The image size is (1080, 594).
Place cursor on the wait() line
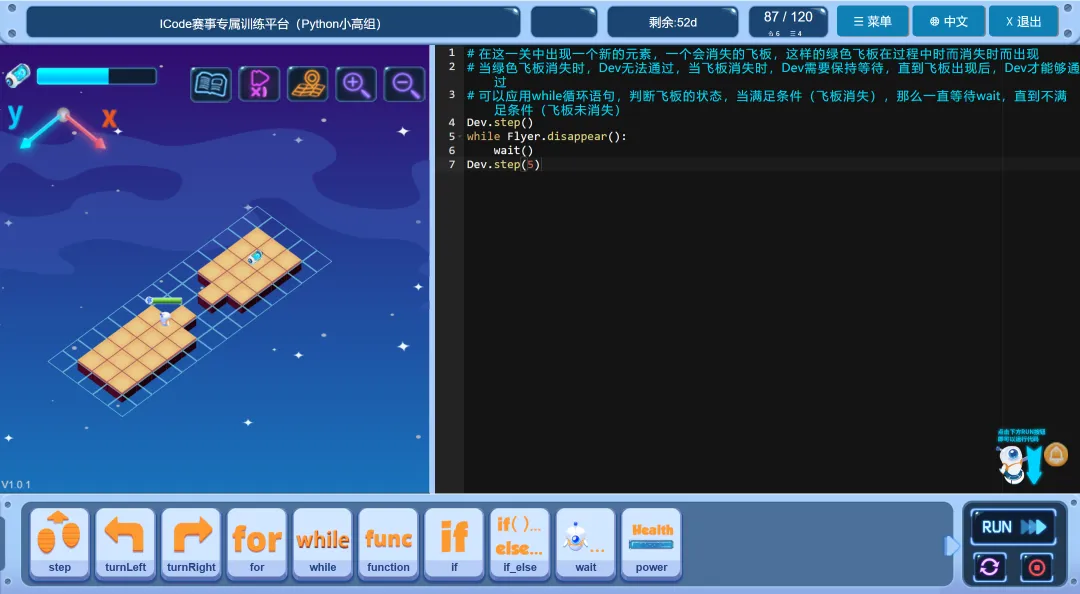point(513,150)
